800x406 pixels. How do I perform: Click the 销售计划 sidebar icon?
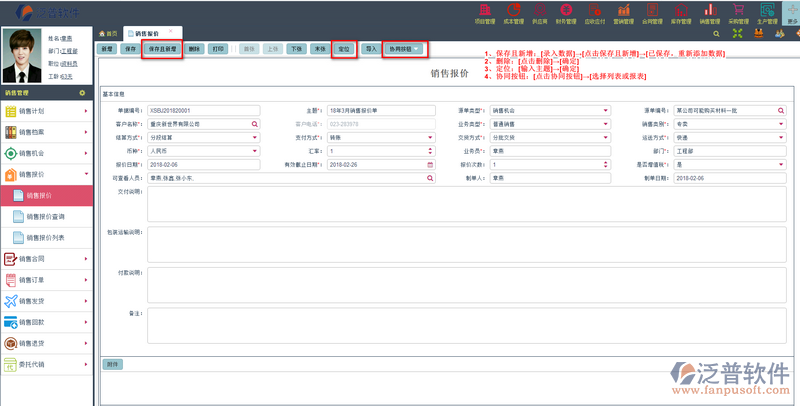pyautogui.click(x=11, y=111)
